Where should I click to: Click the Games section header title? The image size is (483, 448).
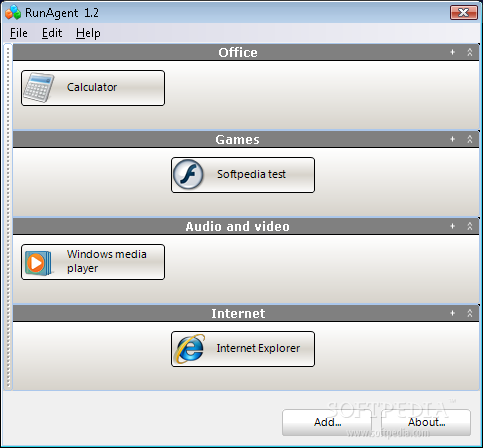pos(237,140)
